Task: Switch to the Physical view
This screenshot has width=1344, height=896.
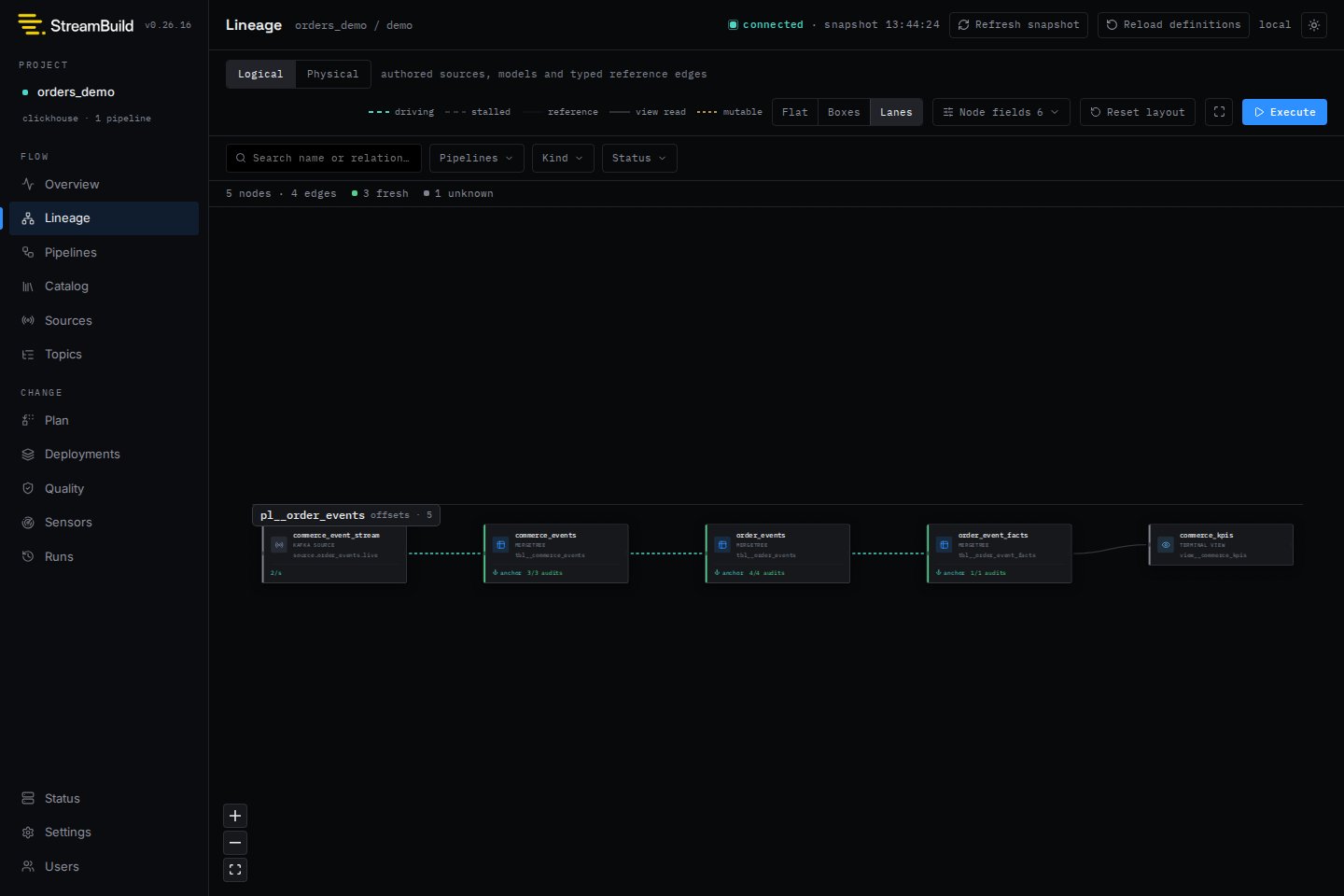Action: tap(332, 74)
